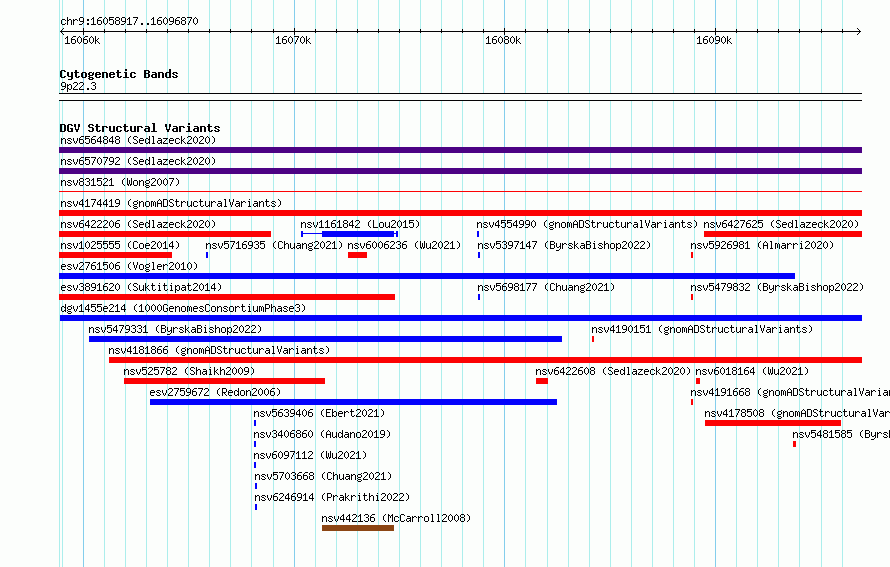Screen dimensions: 890x567
Task: Select the blue bar under esv2761506
Action: click(427, 276)
